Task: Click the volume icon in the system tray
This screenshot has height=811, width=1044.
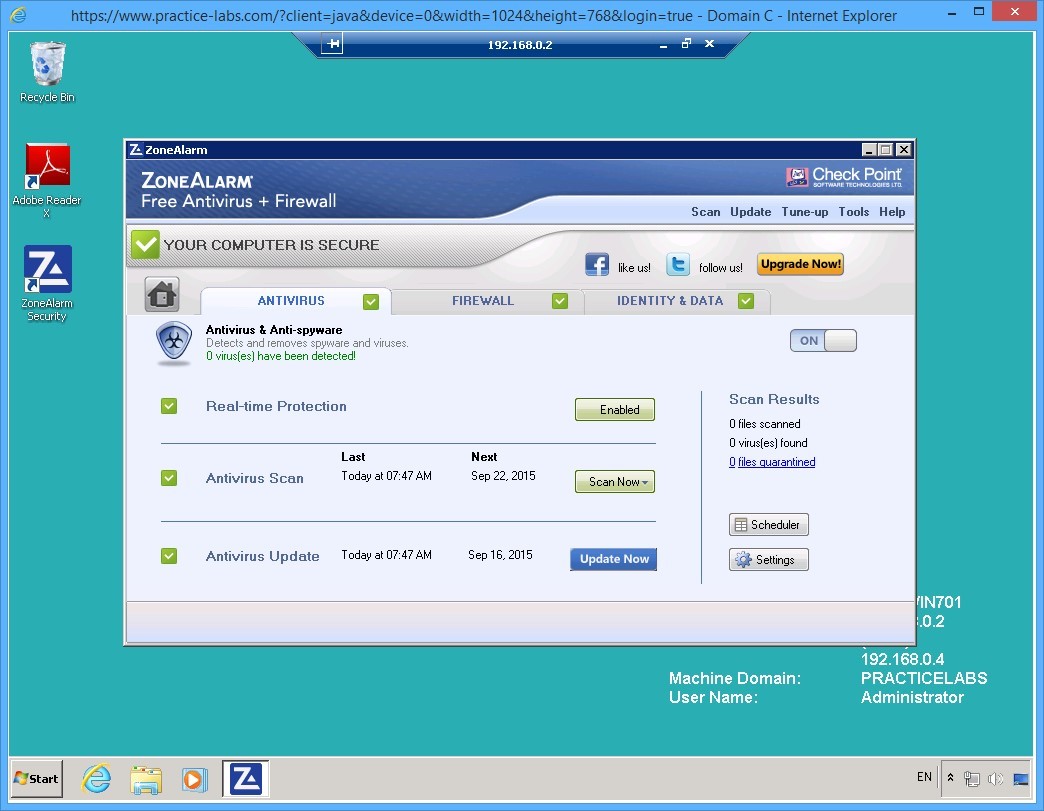Action: [997, 778]
